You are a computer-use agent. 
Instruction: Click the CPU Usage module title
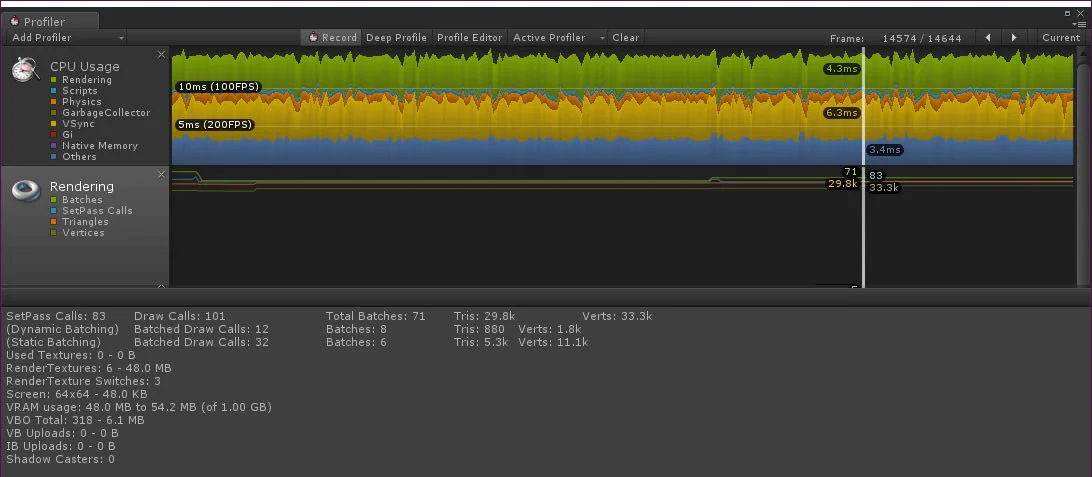point(84,66)
